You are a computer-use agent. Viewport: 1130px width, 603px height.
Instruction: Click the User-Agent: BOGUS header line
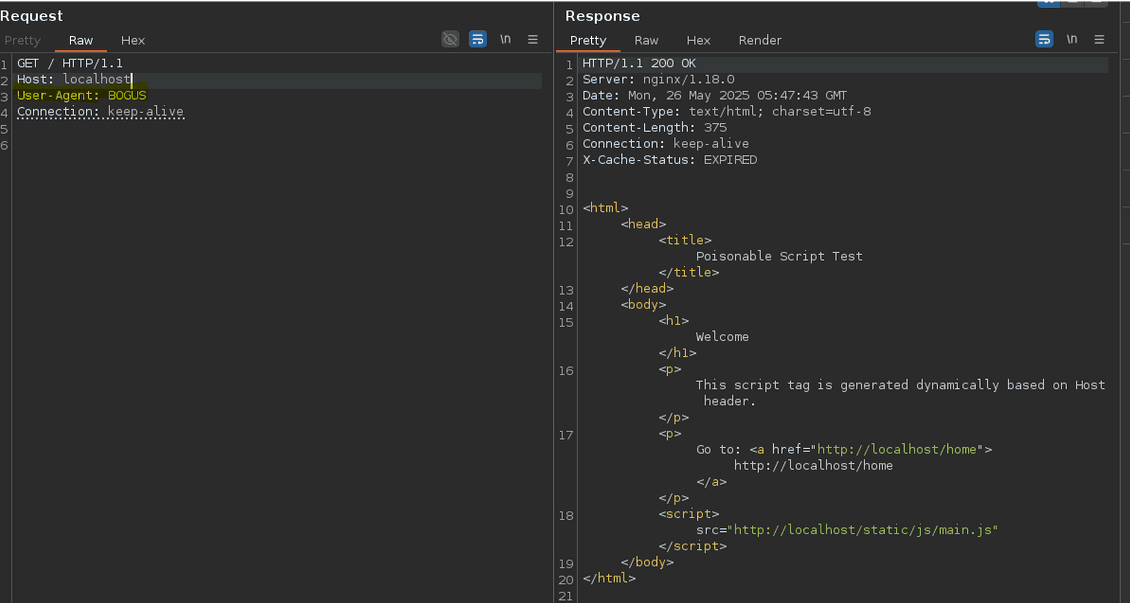coord(81,96)
